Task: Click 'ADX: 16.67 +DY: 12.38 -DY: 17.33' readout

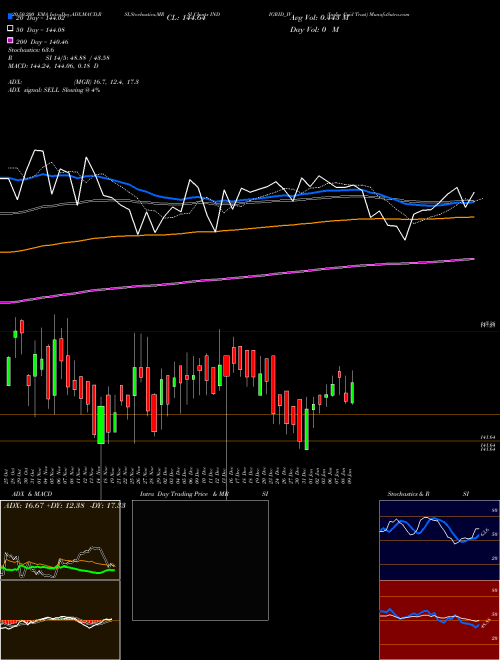Action: (x=64, y=506)
